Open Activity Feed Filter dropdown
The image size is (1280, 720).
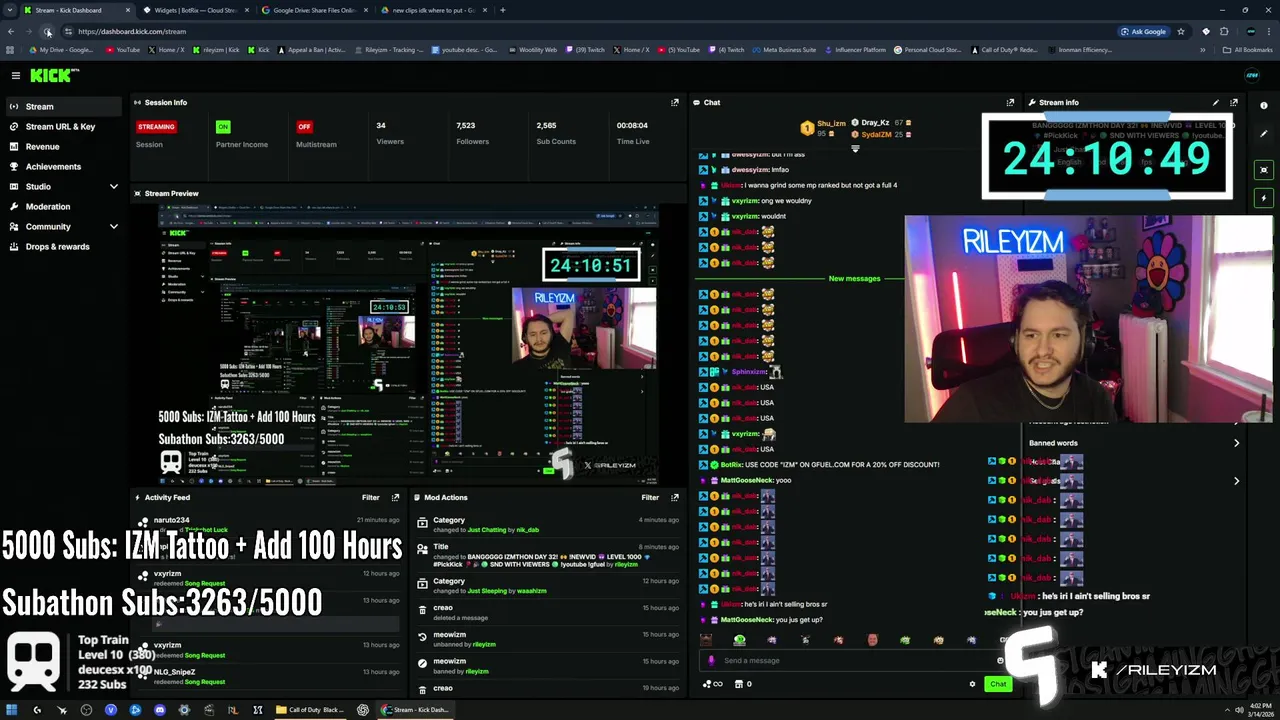coord(370,497)
